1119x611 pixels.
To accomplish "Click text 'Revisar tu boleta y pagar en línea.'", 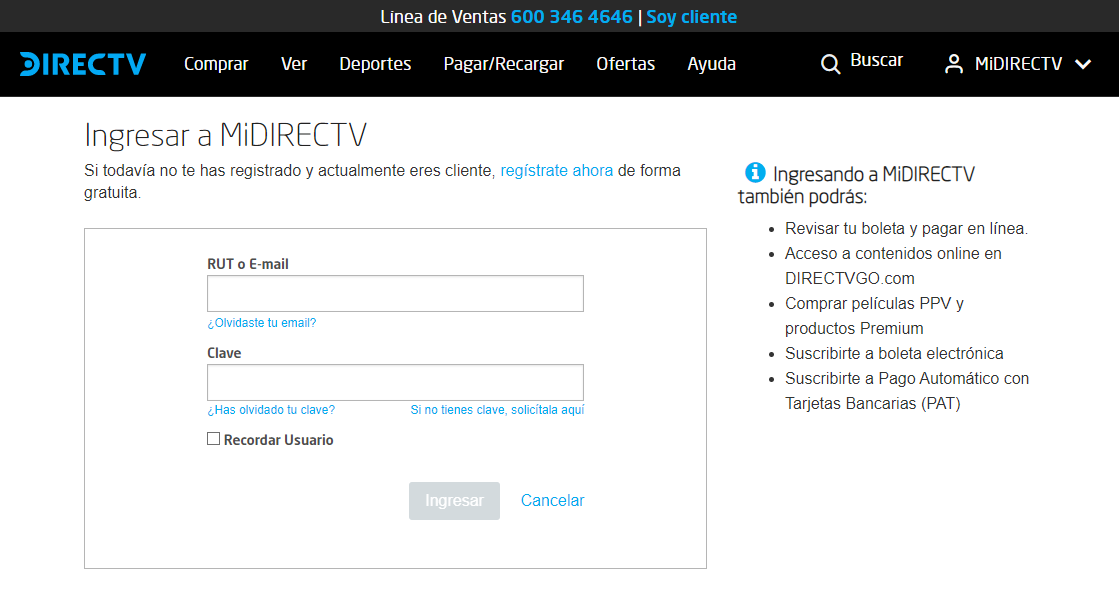I will tap(906, 228).
